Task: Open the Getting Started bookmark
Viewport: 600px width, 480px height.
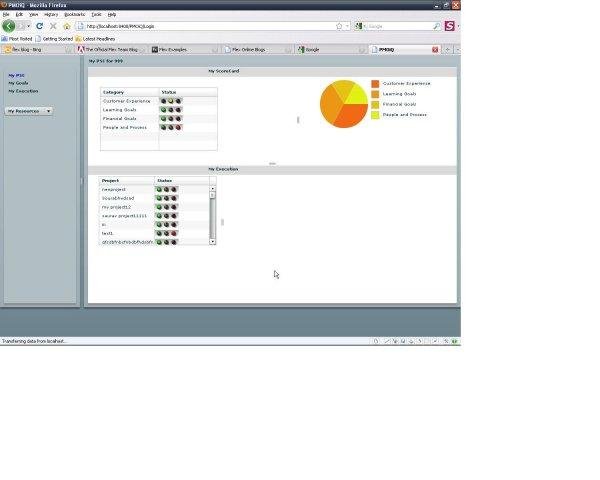Action: (x=54, y=39)
